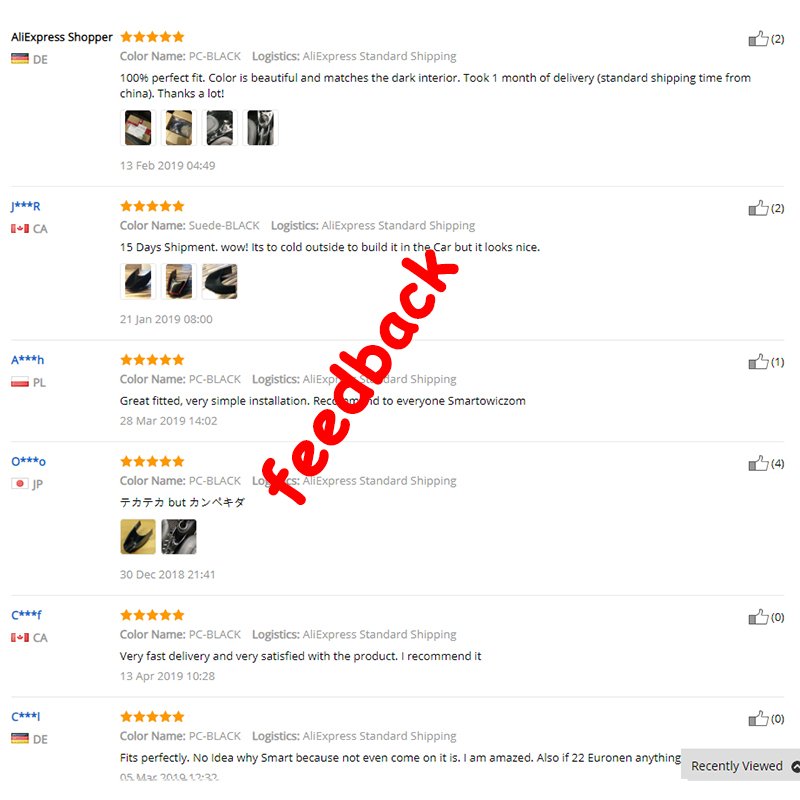Mark A***h's review as helpful

coord(758,362)
